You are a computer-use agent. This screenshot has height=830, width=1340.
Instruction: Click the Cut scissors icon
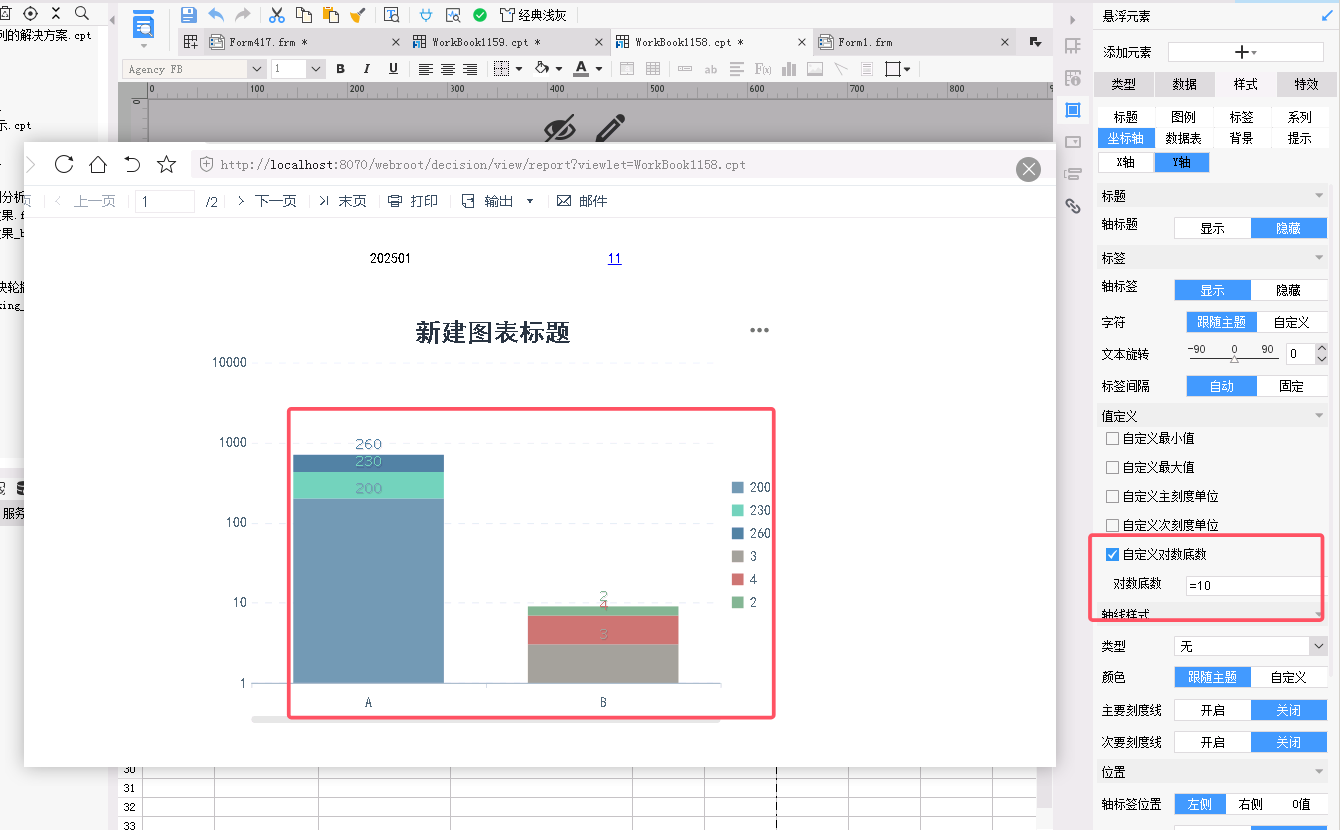[x=277, y=15]
